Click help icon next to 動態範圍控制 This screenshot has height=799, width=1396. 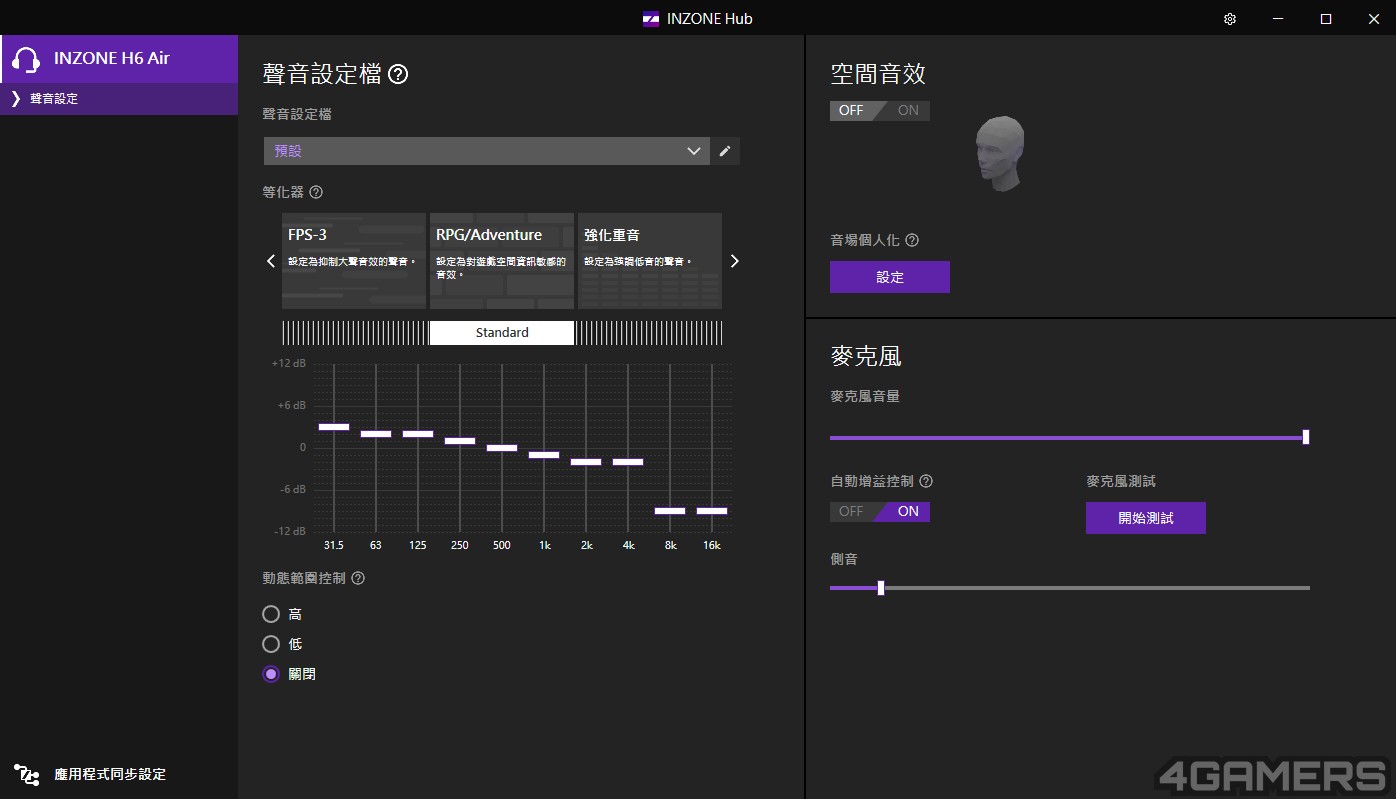click(358, 578)
